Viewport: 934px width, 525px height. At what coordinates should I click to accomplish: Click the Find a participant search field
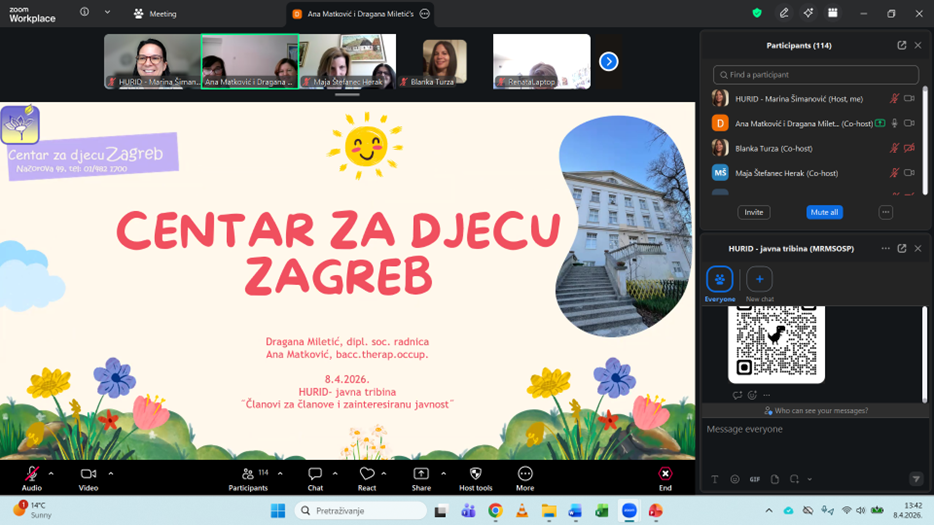(815, 75)
